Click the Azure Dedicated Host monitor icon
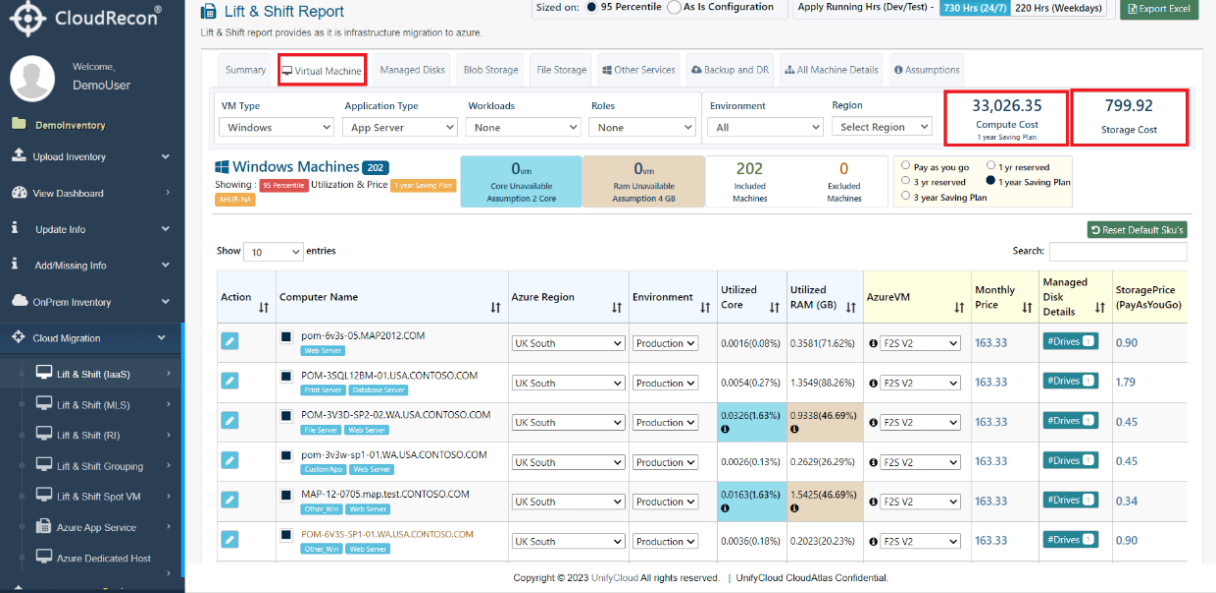 (x=44, y=557)
